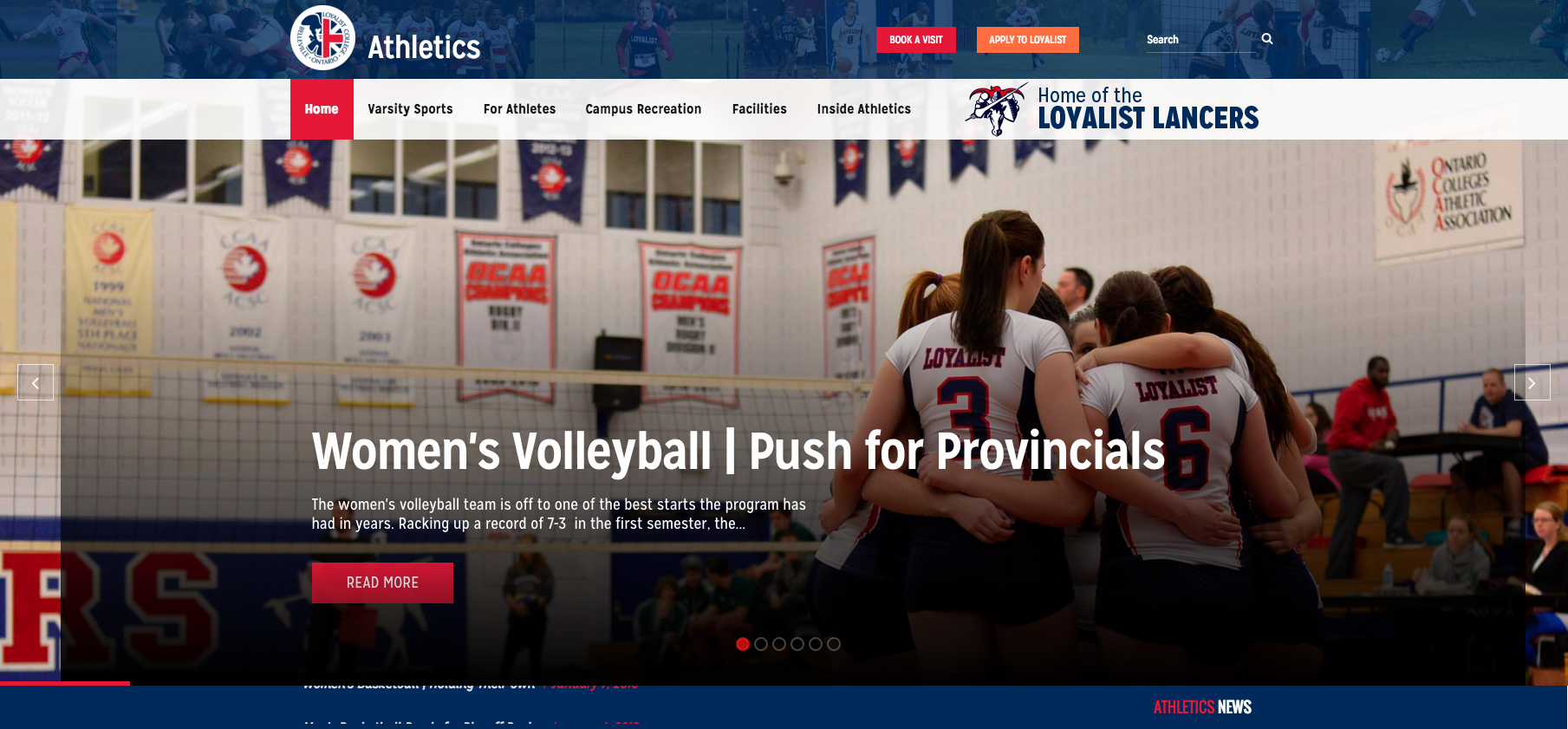This screenshot has height=729, width=1568.
Task: Jump to the fourth carousel dot
Action: 797,644
